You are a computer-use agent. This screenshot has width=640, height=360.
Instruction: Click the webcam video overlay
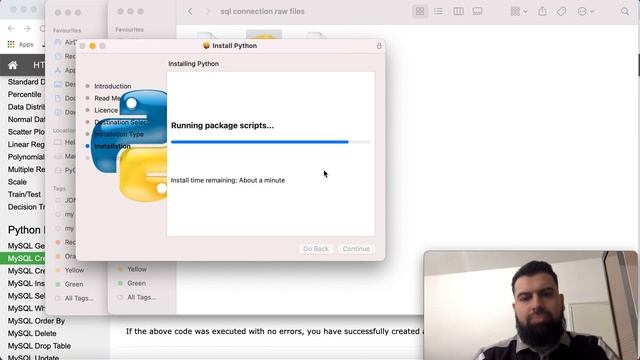tap(531, 305)
